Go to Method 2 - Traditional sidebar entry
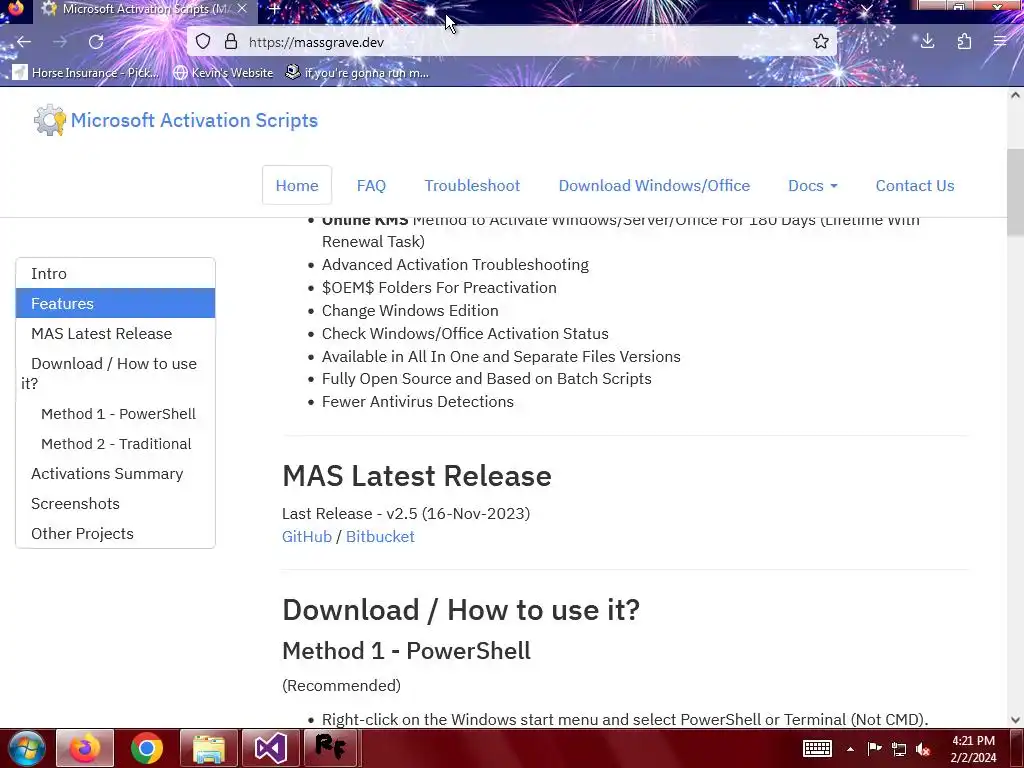 click(116, 444)
